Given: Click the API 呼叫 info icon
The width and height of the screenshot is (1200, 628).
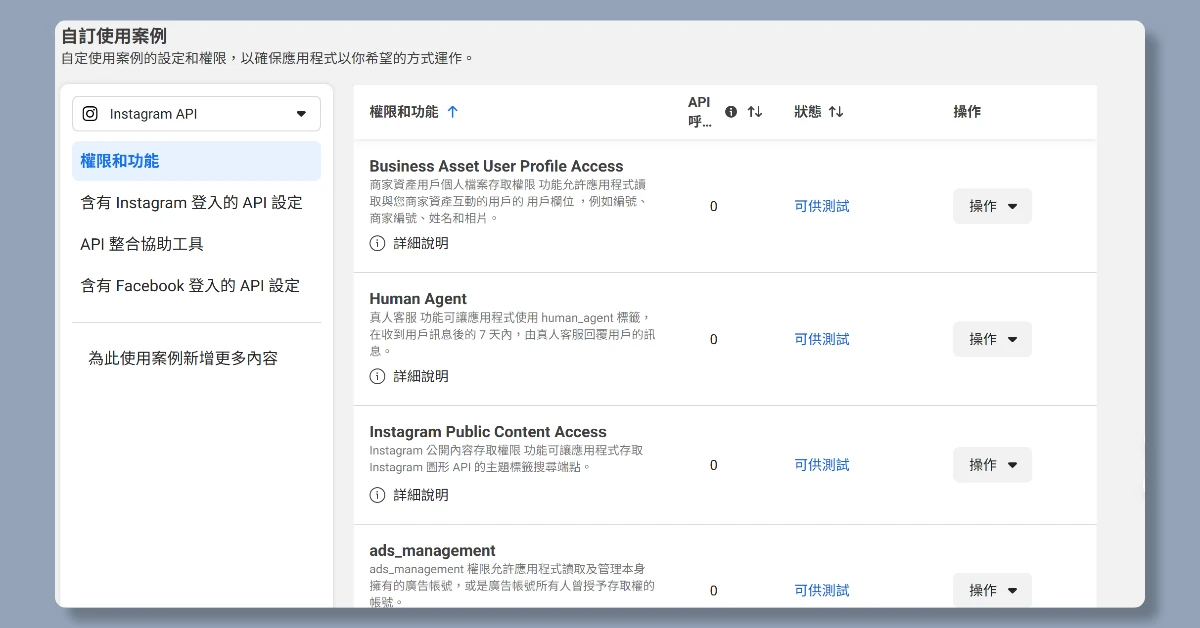Looking at the screenshot, I should point(731,112).
